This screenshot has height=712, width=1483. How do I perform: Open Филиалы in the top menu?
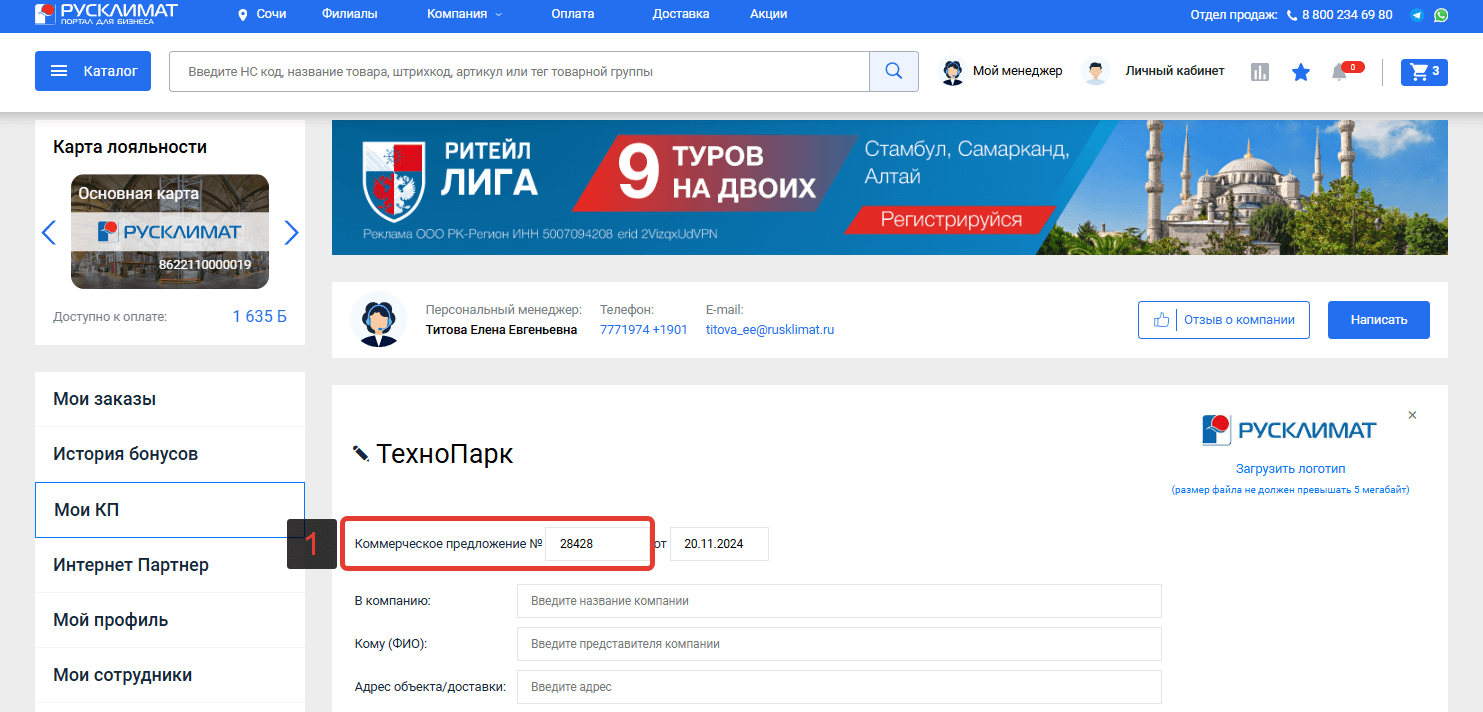(350, 14)
